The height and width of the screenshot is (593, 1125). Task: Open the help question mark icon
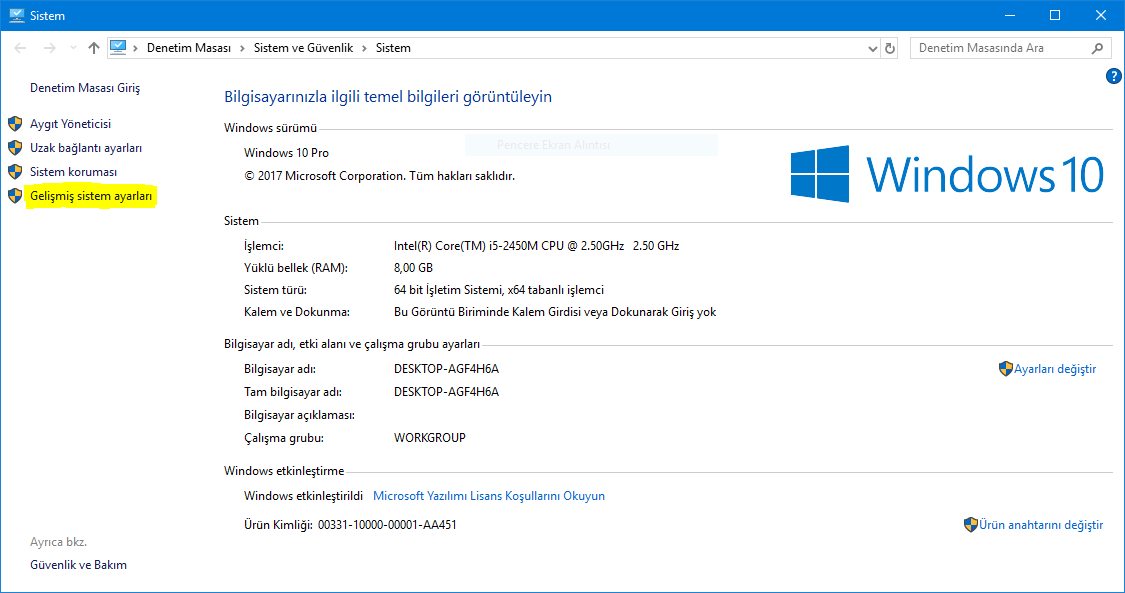tap(1114, 76)
